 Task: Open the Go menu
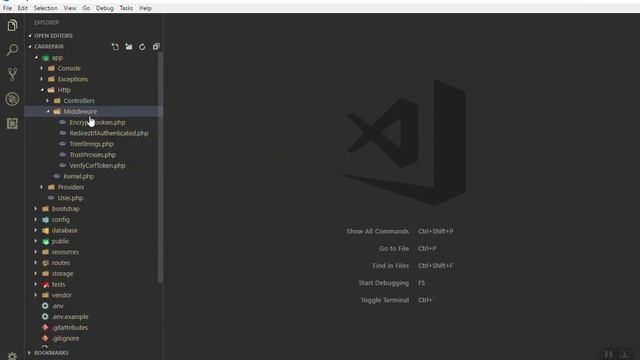[x=86, y=8]
